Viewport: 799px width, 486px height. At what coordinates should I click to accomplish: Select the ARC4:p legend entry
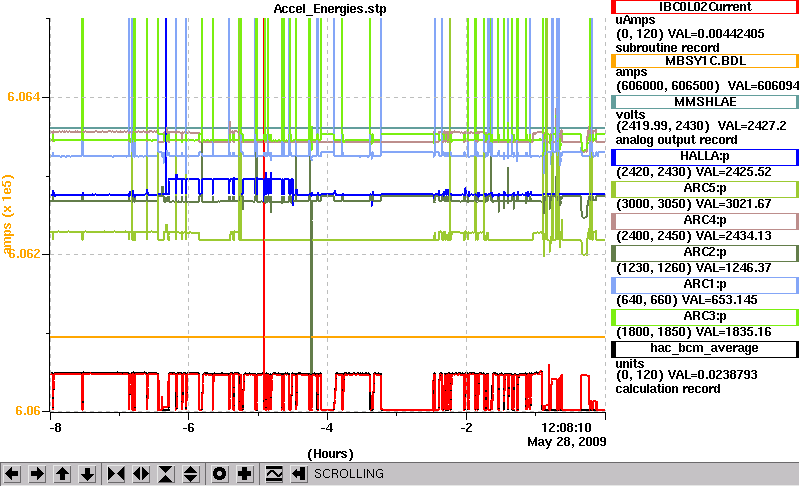coord(705,221)
